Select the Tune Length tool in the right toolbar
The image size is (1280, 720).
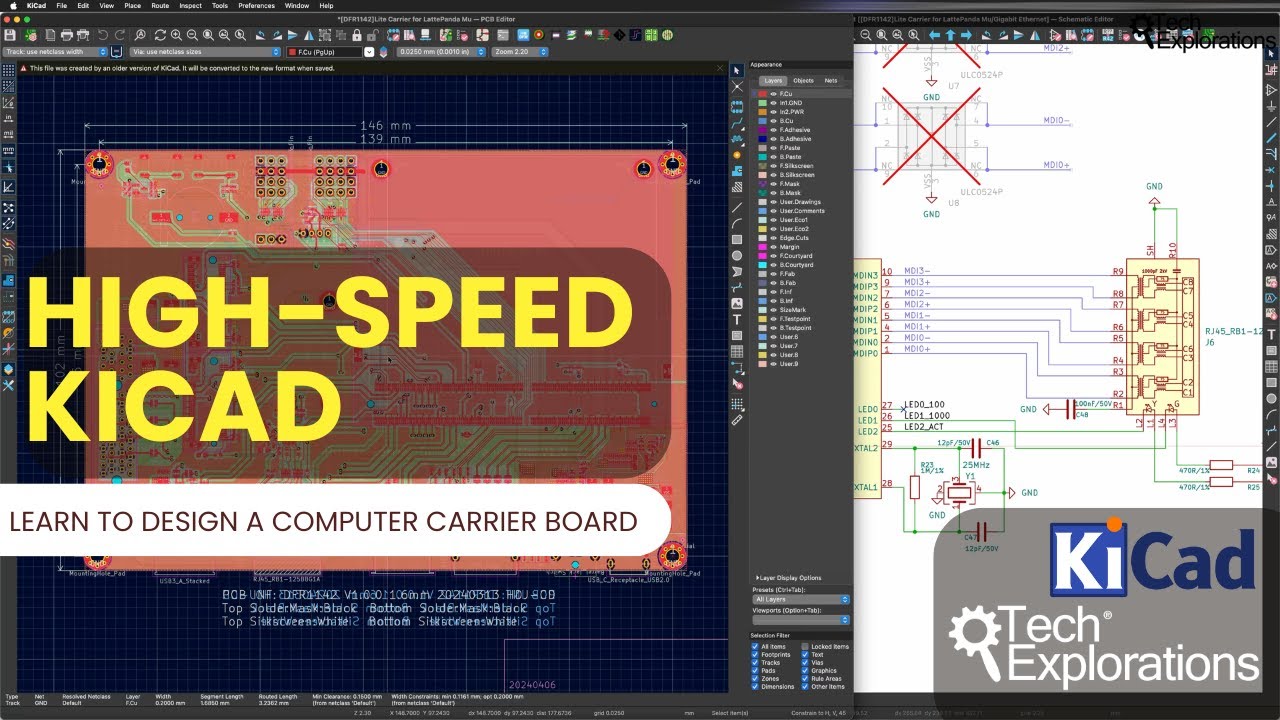coord(737,140)
